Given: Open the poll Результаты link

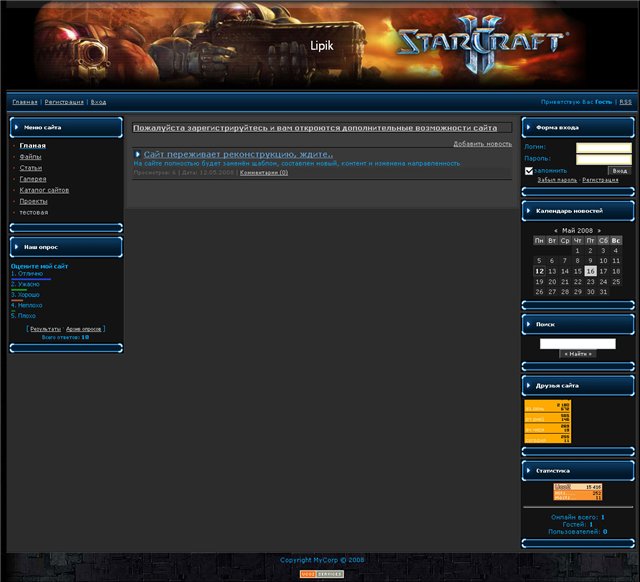Looking at the screenshot, I should (x=45, y=329).
